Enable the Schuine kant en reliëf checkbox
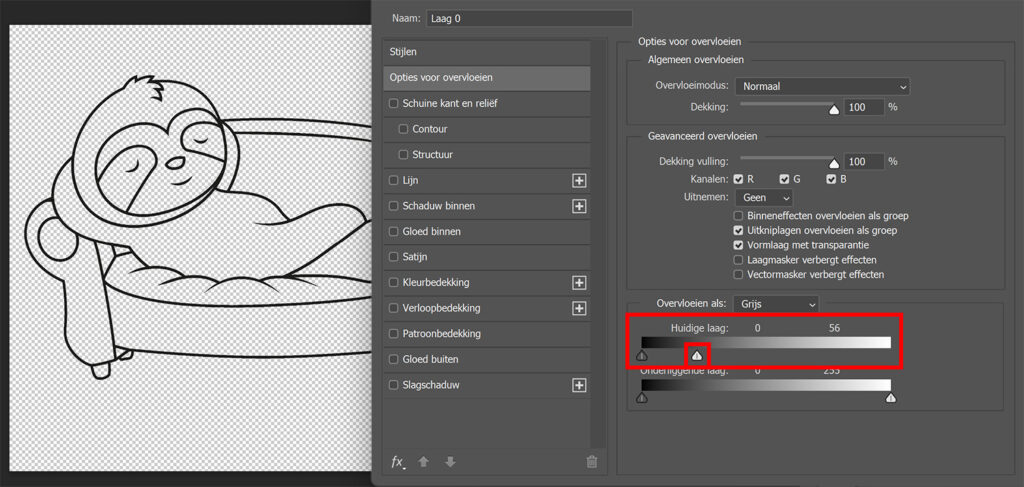 coord(394,103)
